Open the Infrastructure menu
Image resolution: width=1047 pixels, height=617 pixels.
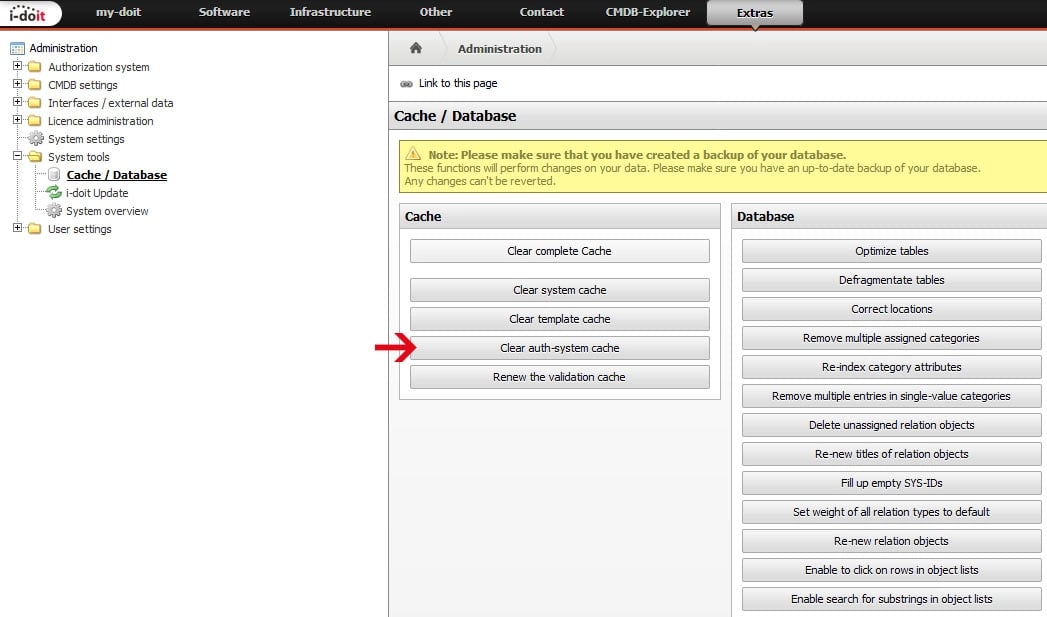pyautogui.click(x=330, y=12)
